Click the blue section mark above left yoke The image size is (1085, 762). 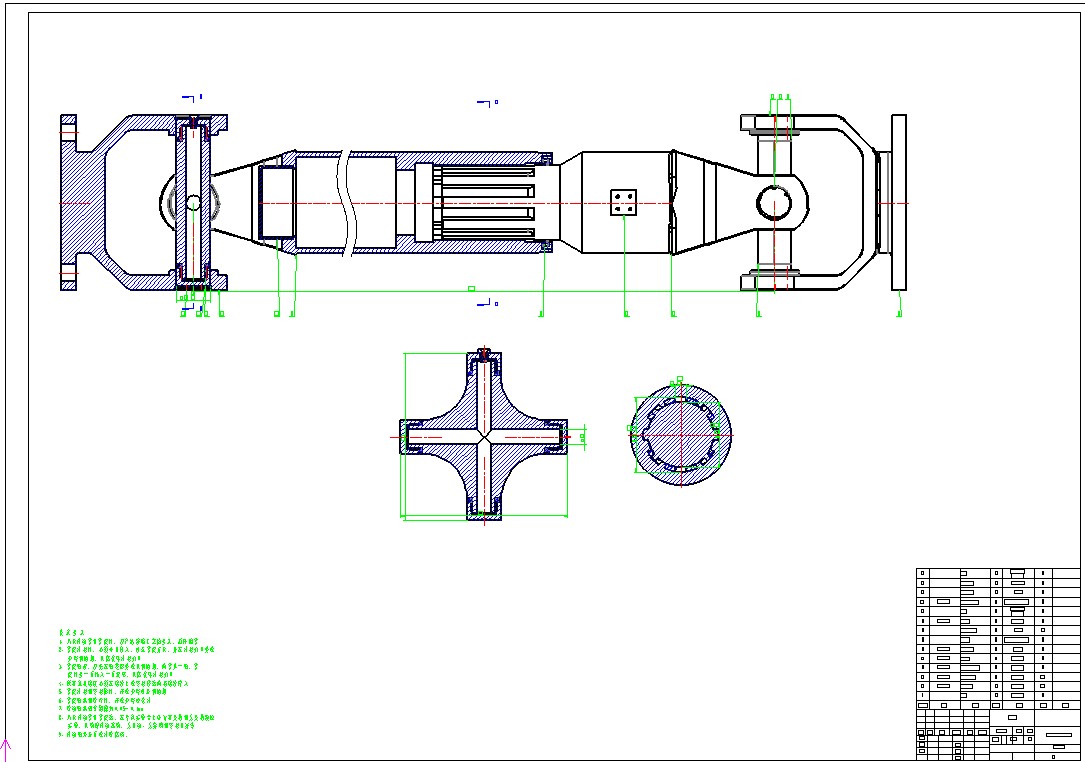point(192,98)
